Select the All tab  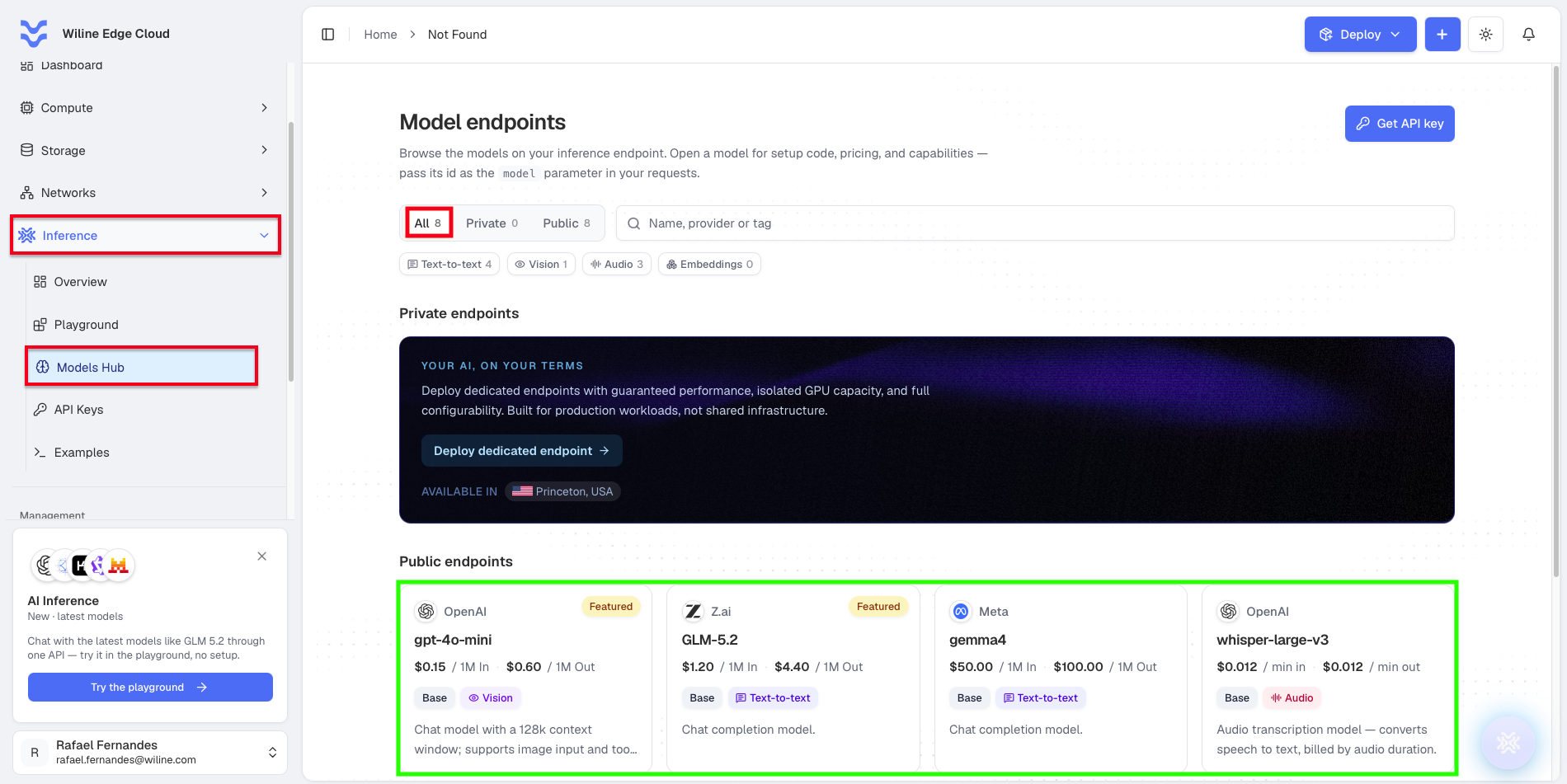tap(428, 223)
